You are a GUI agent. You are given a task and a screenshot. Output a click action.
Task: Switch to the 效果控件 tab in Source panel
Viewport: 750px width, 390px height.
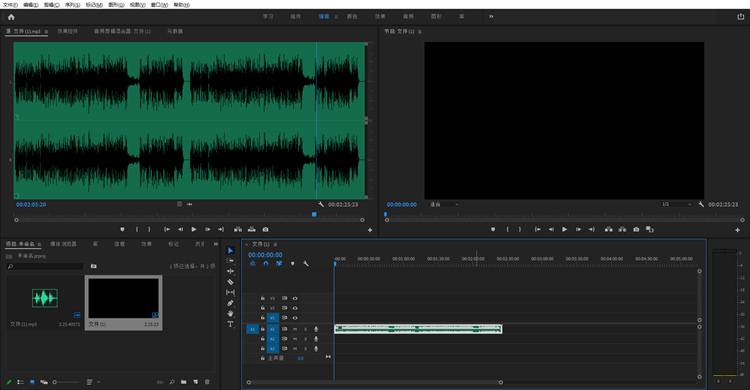pyautogui.click(x=67, y=32)
